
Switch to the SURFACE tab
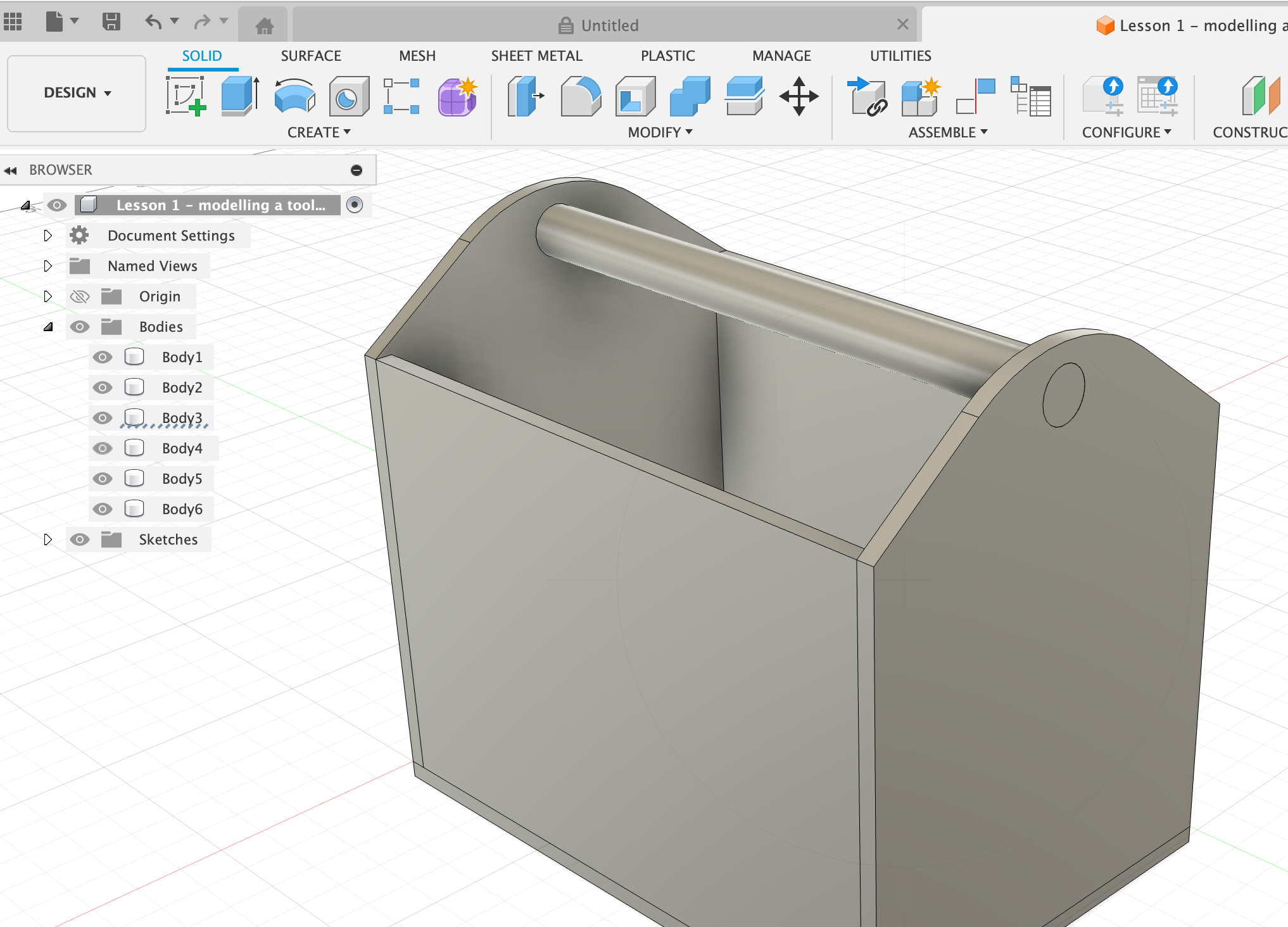pos(311,56)
